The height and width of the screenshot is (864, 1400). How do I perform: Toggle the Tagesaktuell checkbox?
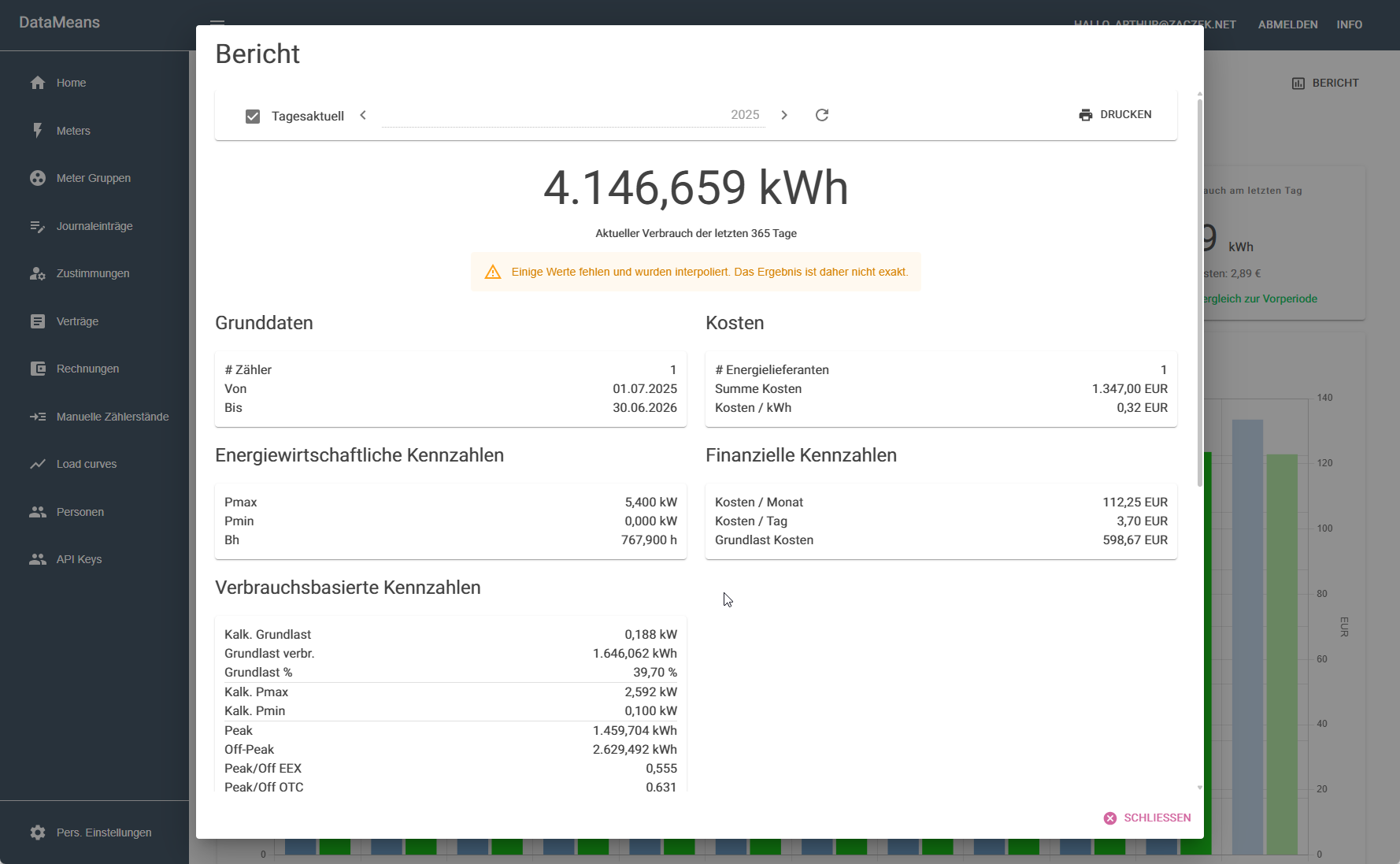[x=253, y=117]
